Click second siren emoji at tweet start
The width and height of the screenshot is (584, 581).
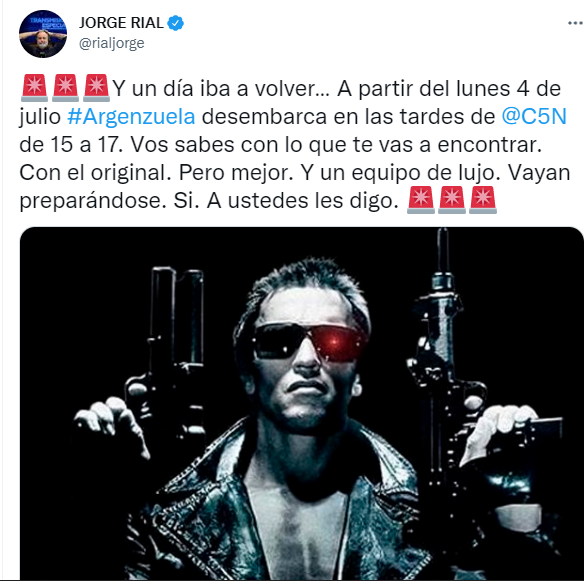click(x=66, y=88)
